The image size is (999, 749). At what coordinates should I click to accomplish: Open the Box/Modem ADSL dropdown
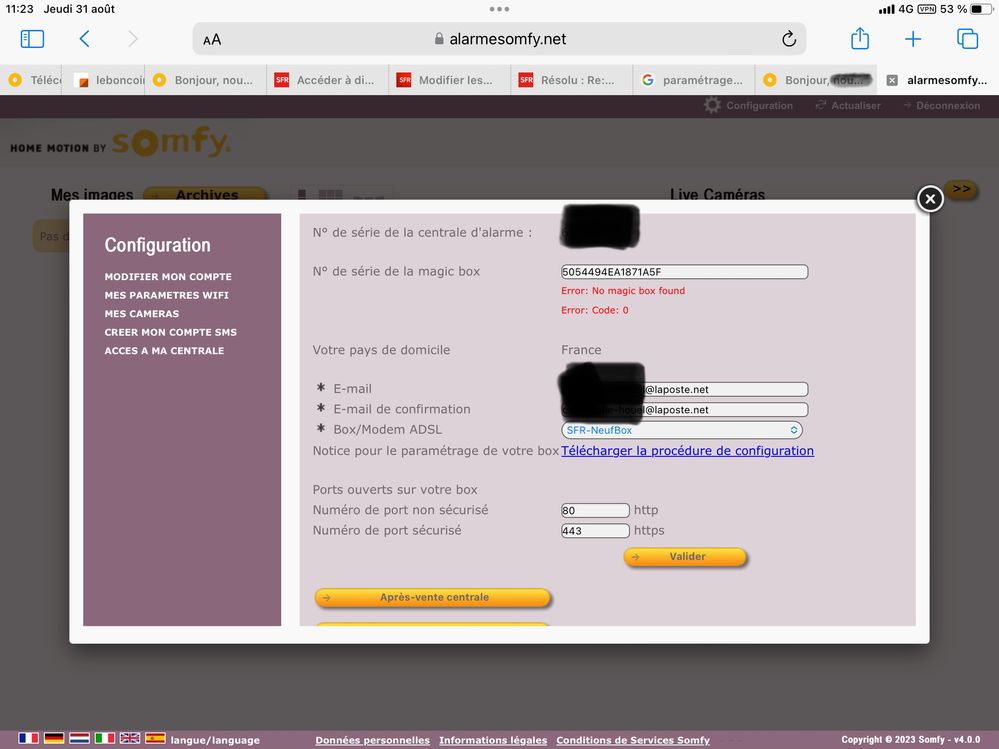[x=682, y=430]
